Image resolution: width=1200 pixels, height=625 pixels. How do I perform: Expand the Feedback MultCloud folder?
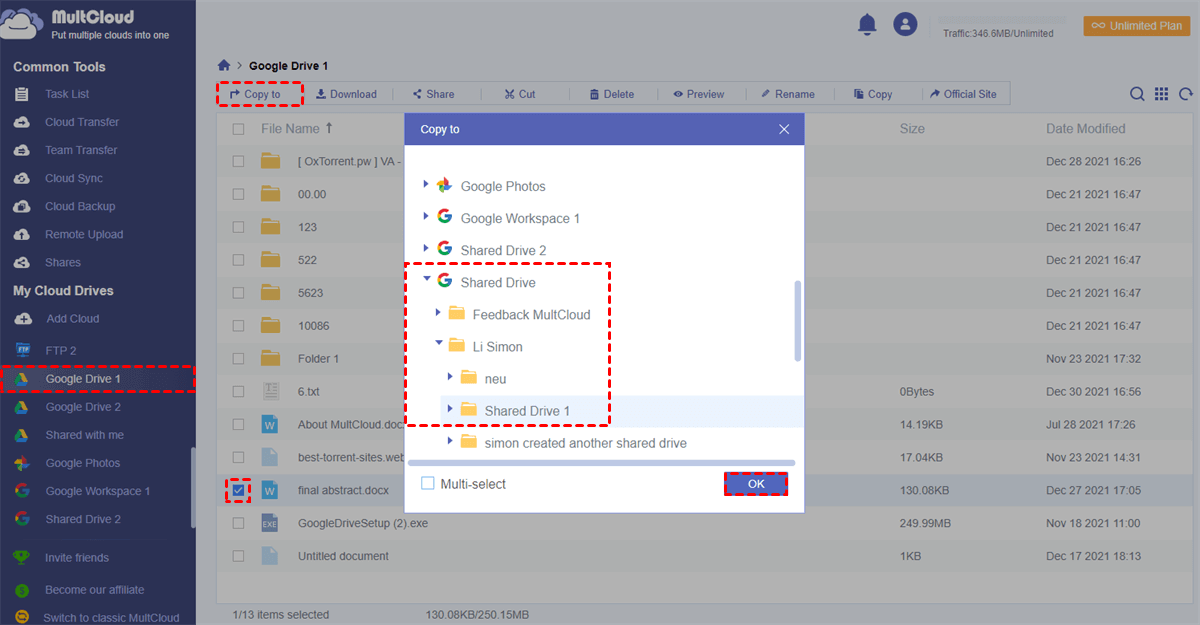click(438, 313)
